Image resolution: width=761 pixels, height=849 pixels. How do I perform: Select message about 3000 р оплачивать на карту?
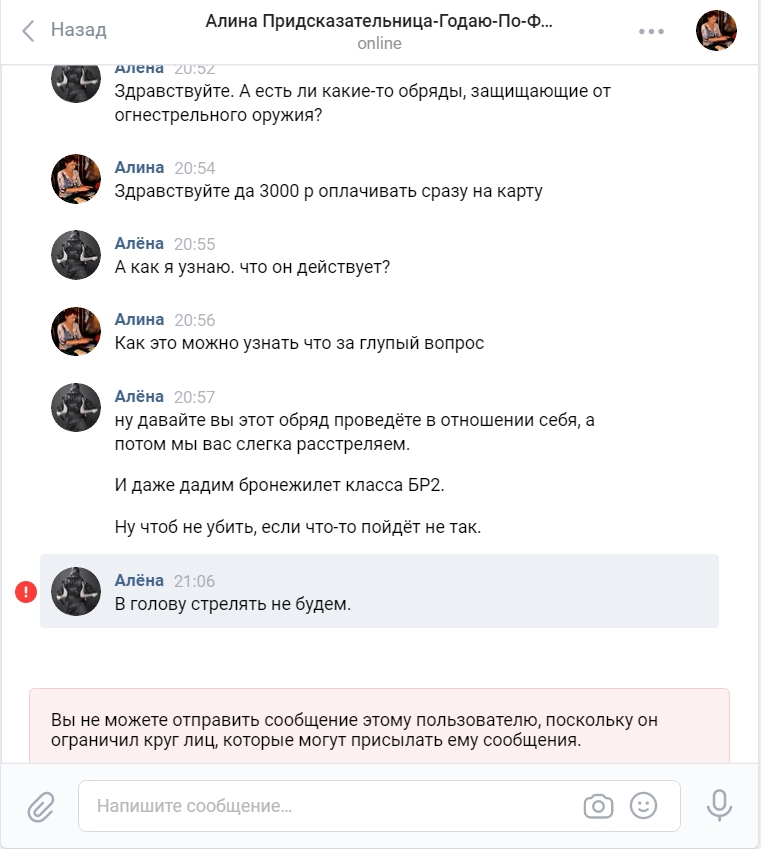coord(328,191)
